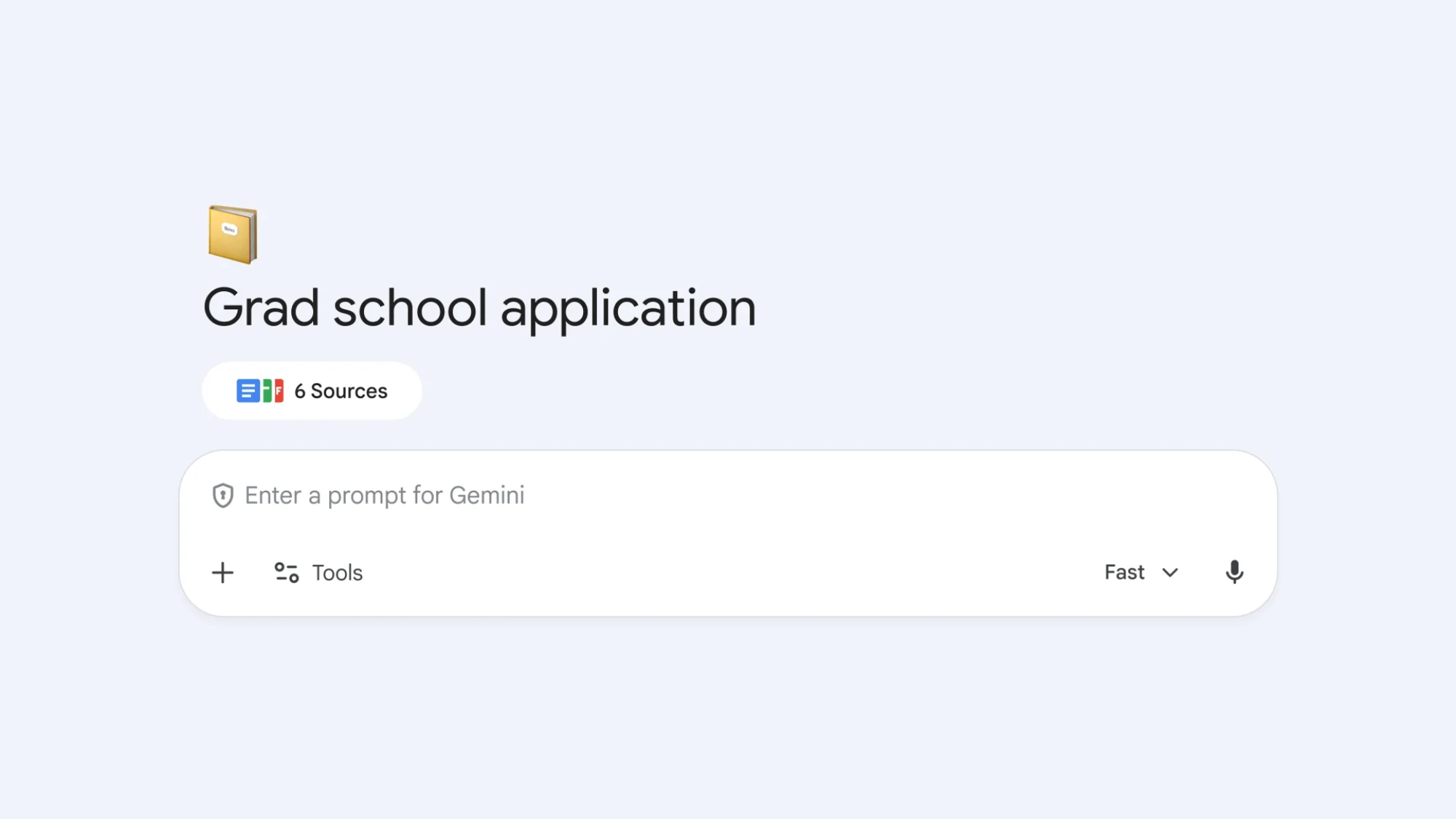1456x819 pixels.
Task: Open Tools using its sliders icon
Action: [286, 573]
